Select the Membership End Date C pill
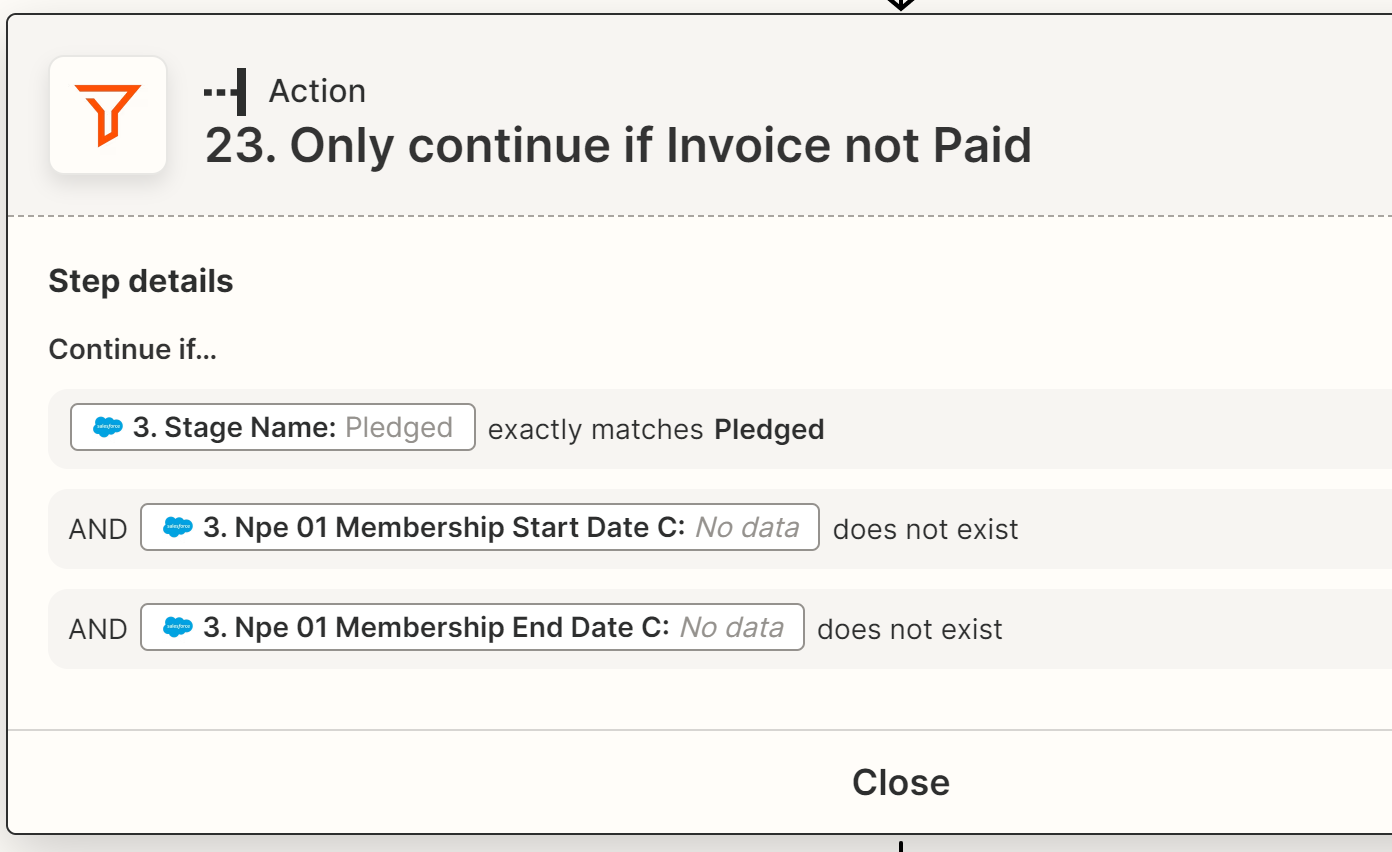1392x852 pixels. point(472,627)
